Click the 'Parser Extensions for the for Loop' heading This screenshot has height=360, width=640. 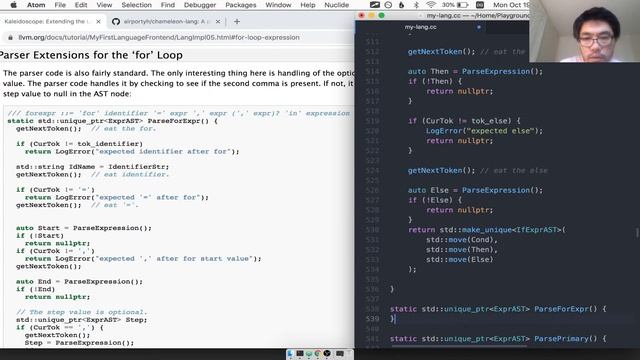pyautogui.click(x=91, y=55)
